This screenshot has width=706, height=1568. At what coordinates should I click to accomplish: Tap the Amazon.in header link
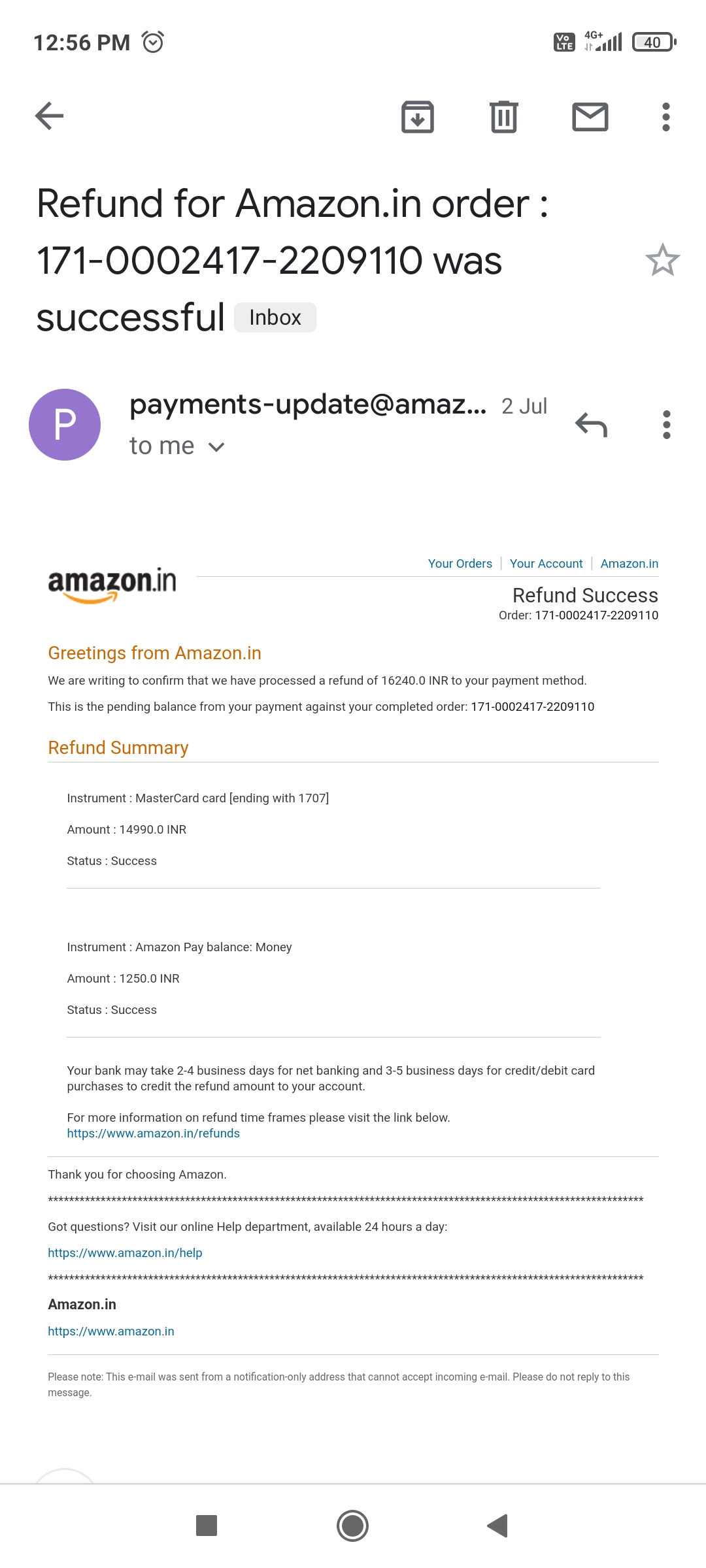(629, 564)
